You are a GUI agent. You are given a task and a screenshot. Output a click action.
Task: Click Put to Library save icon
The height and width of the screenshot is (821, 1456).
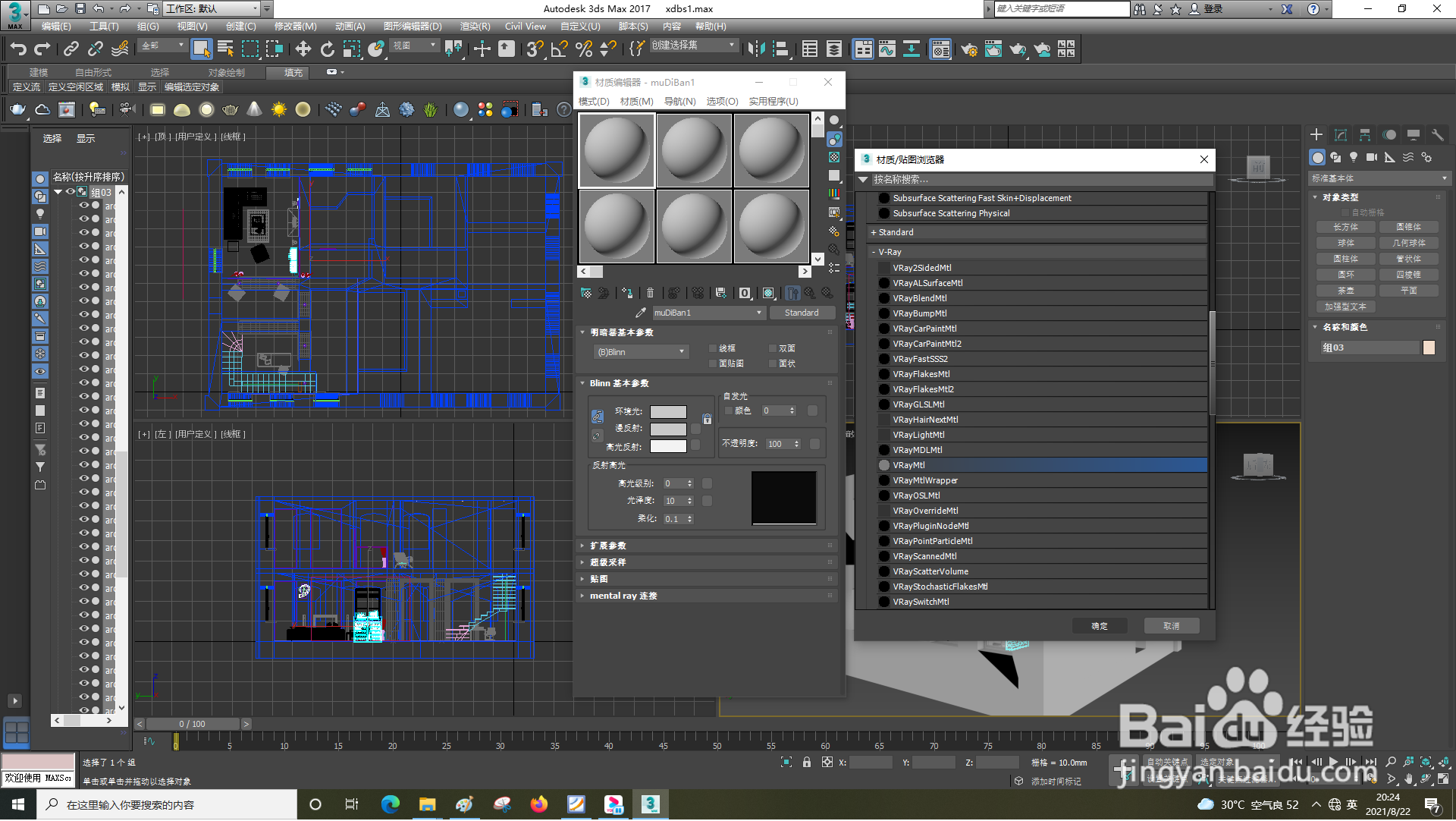coord(720,293)
